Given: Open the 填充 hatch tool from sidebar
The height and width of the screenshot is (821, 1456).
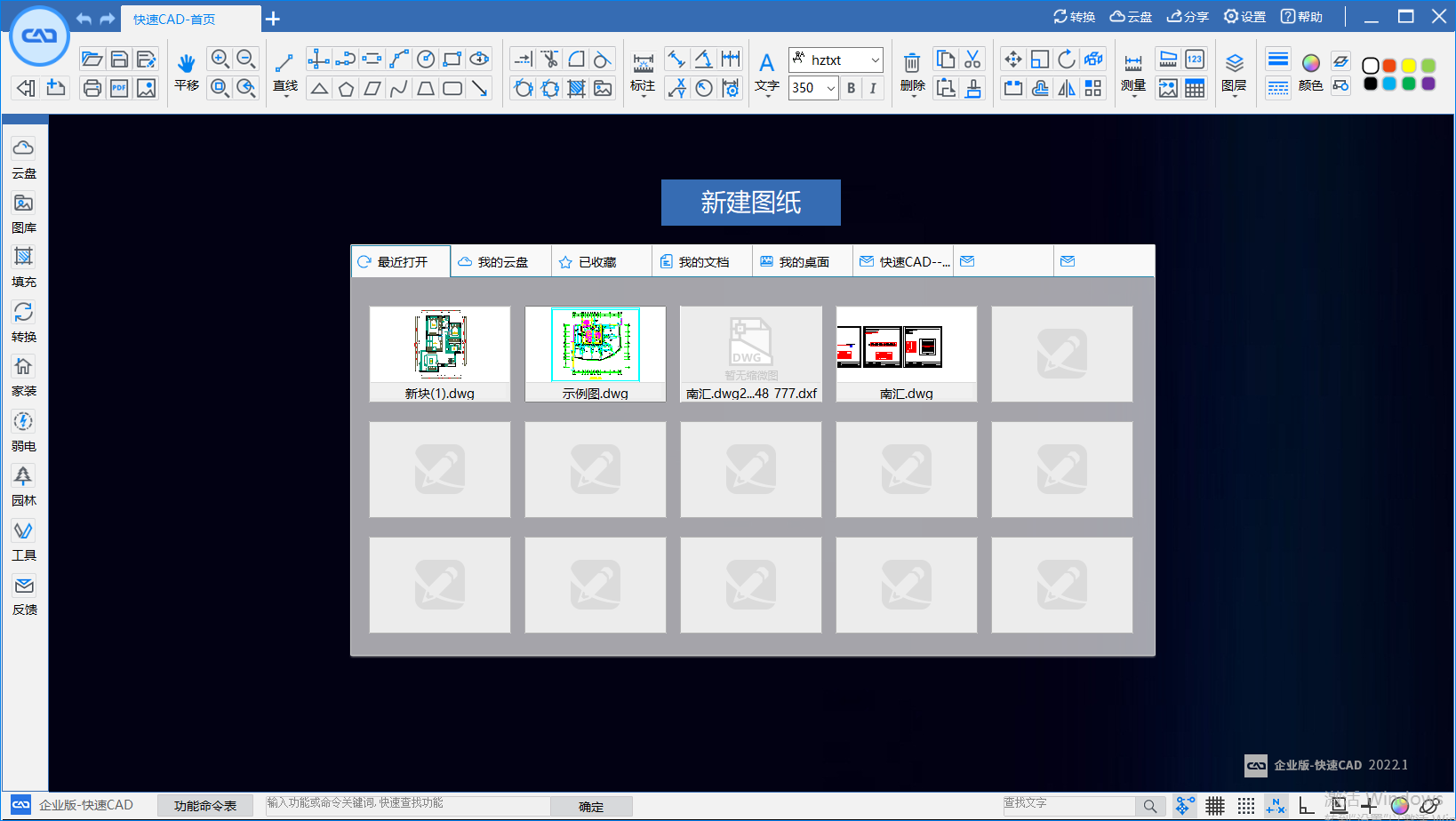Looking at the screenshot, I should click(x=24, y=267).
